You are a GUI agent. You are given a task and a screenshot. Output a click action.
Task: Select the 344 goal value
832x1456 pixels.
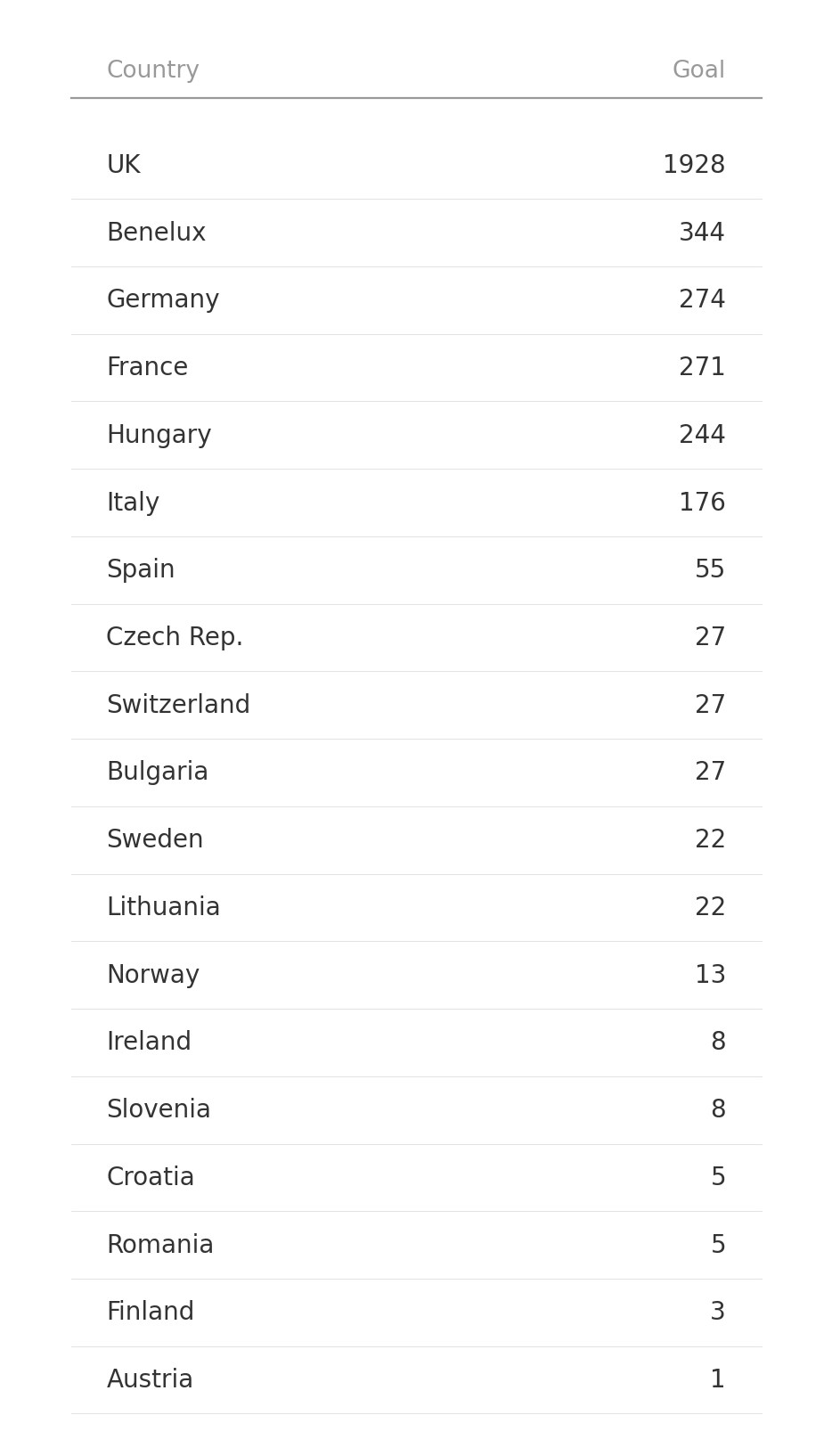coord(702,233)
